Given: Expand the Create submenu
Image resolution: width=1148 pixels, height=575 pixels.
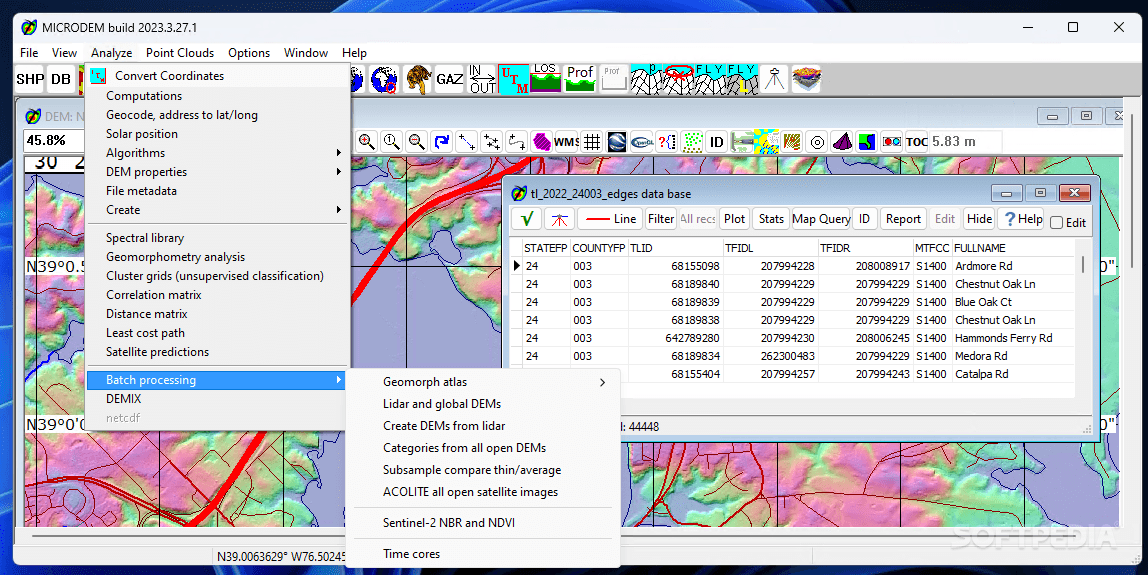Looking at the screenshot, I should point(217,209).
